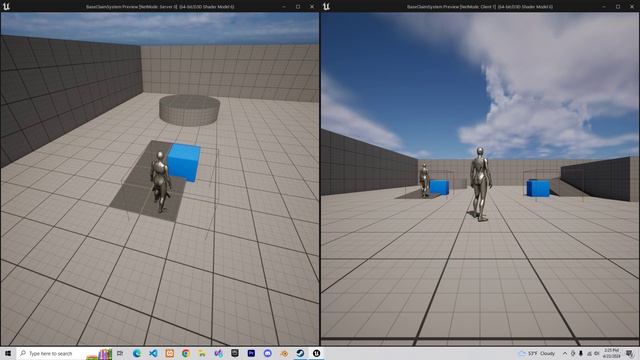Close the Client preview window
Viewport: 640px width, 360px height.
[632, 7]
